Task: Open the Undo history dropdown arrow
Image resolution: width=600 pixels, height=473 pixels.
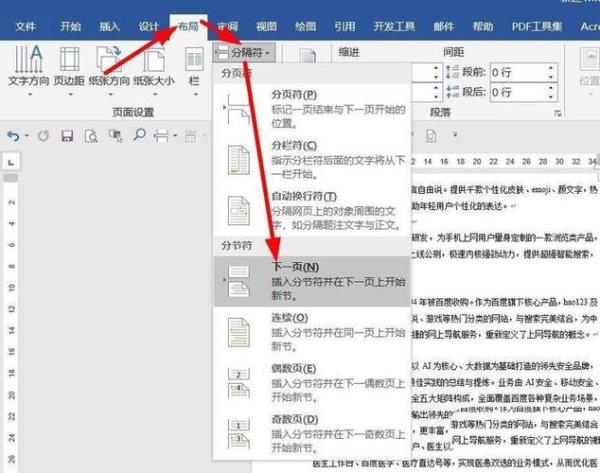Action: click(x=27, y=135)
